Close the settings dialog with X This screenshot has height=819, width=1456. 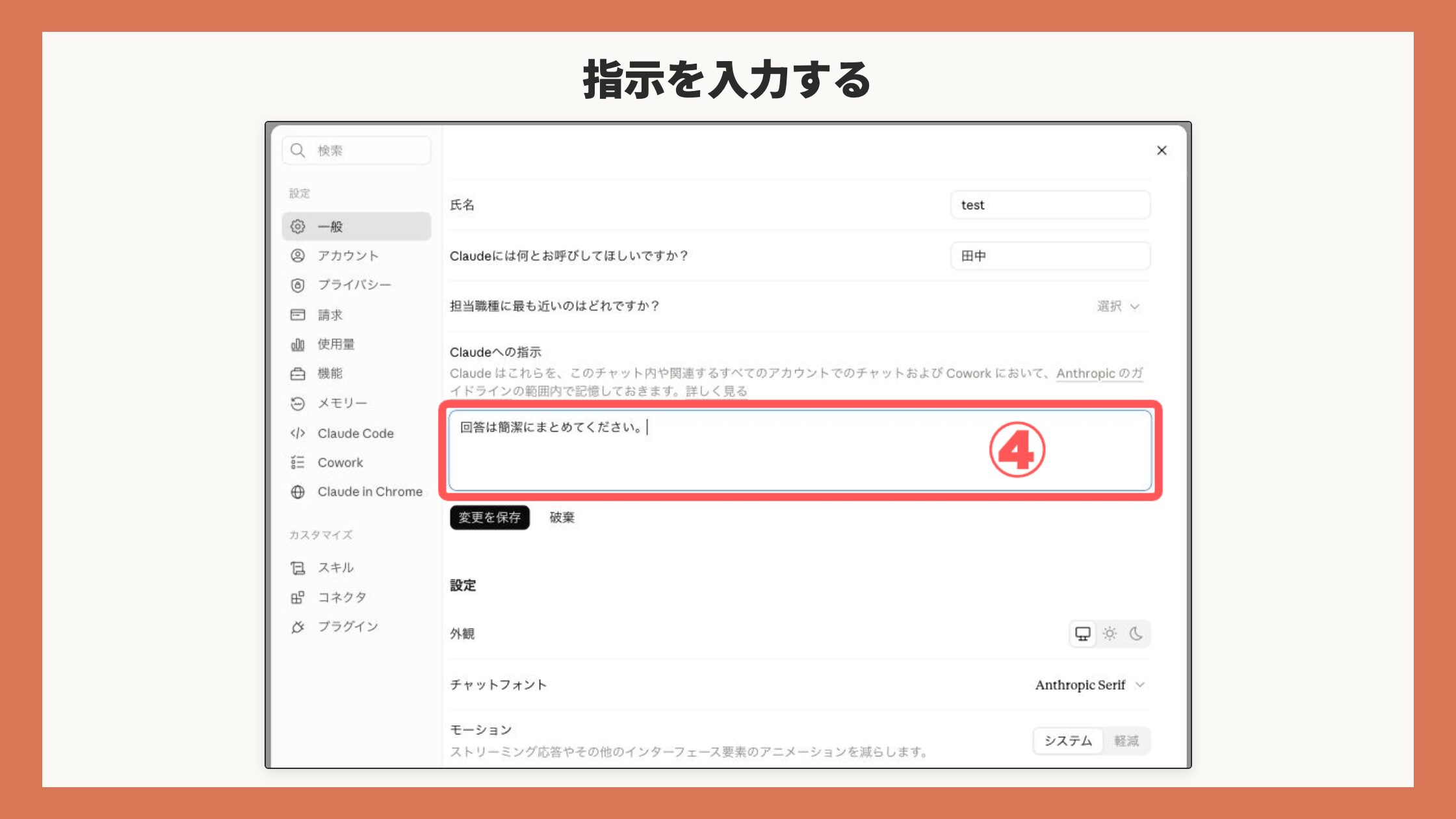[1162, 151]
